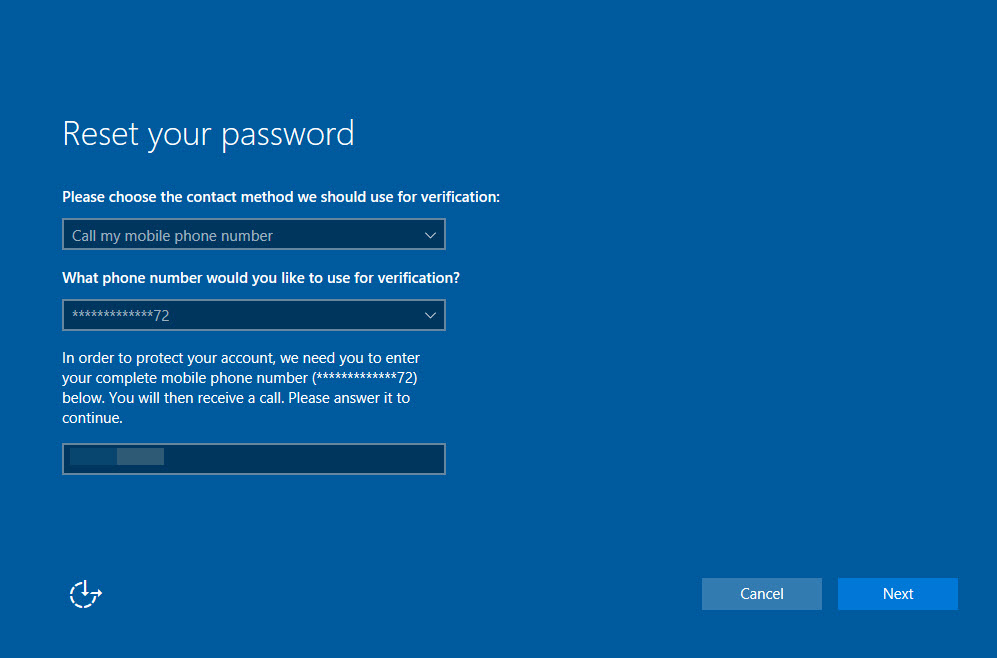The width and height of the screenshot is (997, 658).
Task: Click the chevron on the phone number dropdown
Action: point(430,314)
